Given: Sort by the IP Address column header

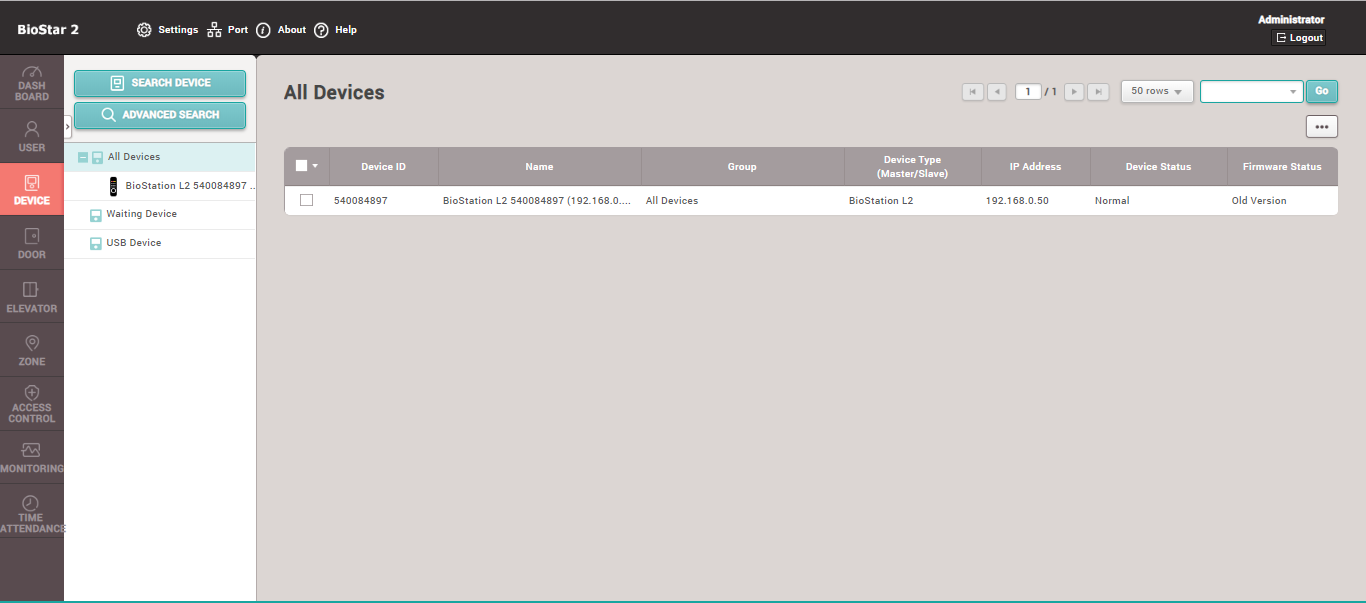Looking at the screenshot, I should tap(1035, 167).
